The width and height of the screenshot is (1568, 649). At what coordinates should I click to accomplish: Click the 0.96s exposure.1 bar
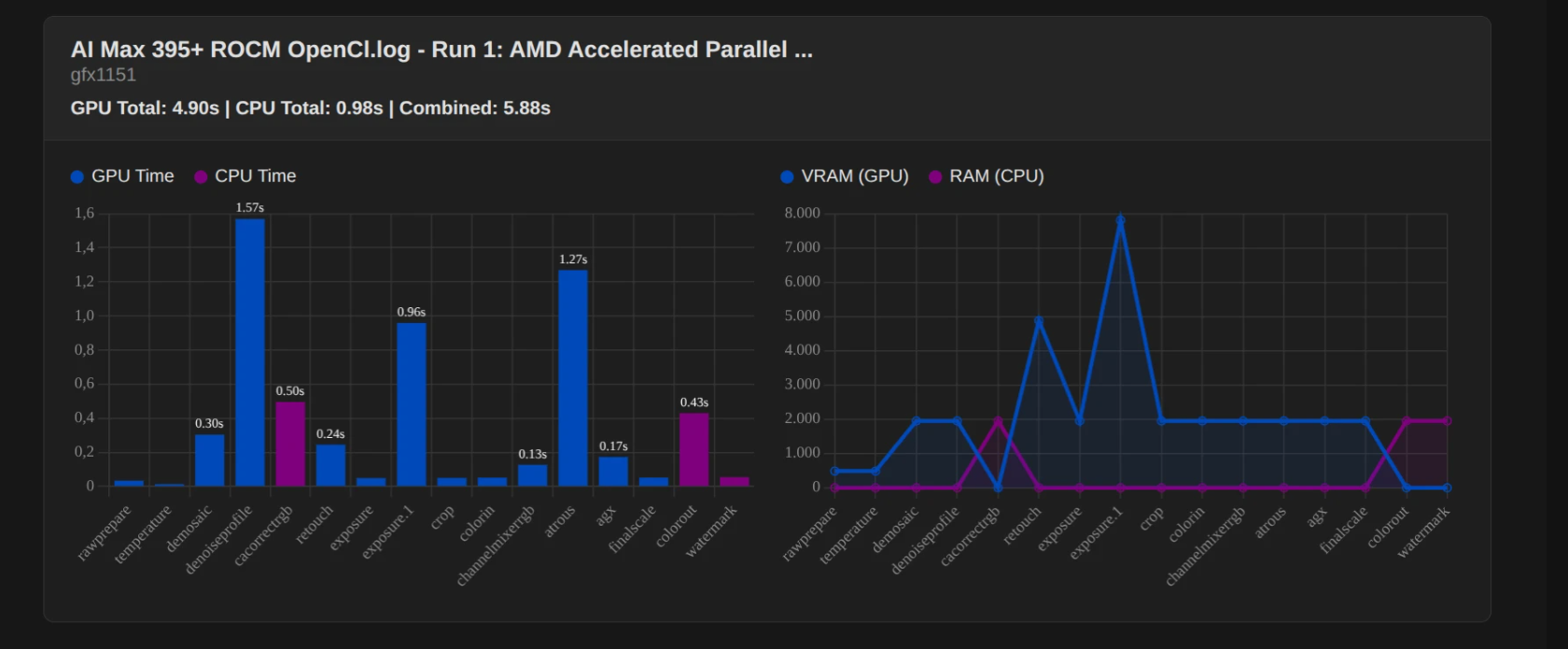point(412,404)
